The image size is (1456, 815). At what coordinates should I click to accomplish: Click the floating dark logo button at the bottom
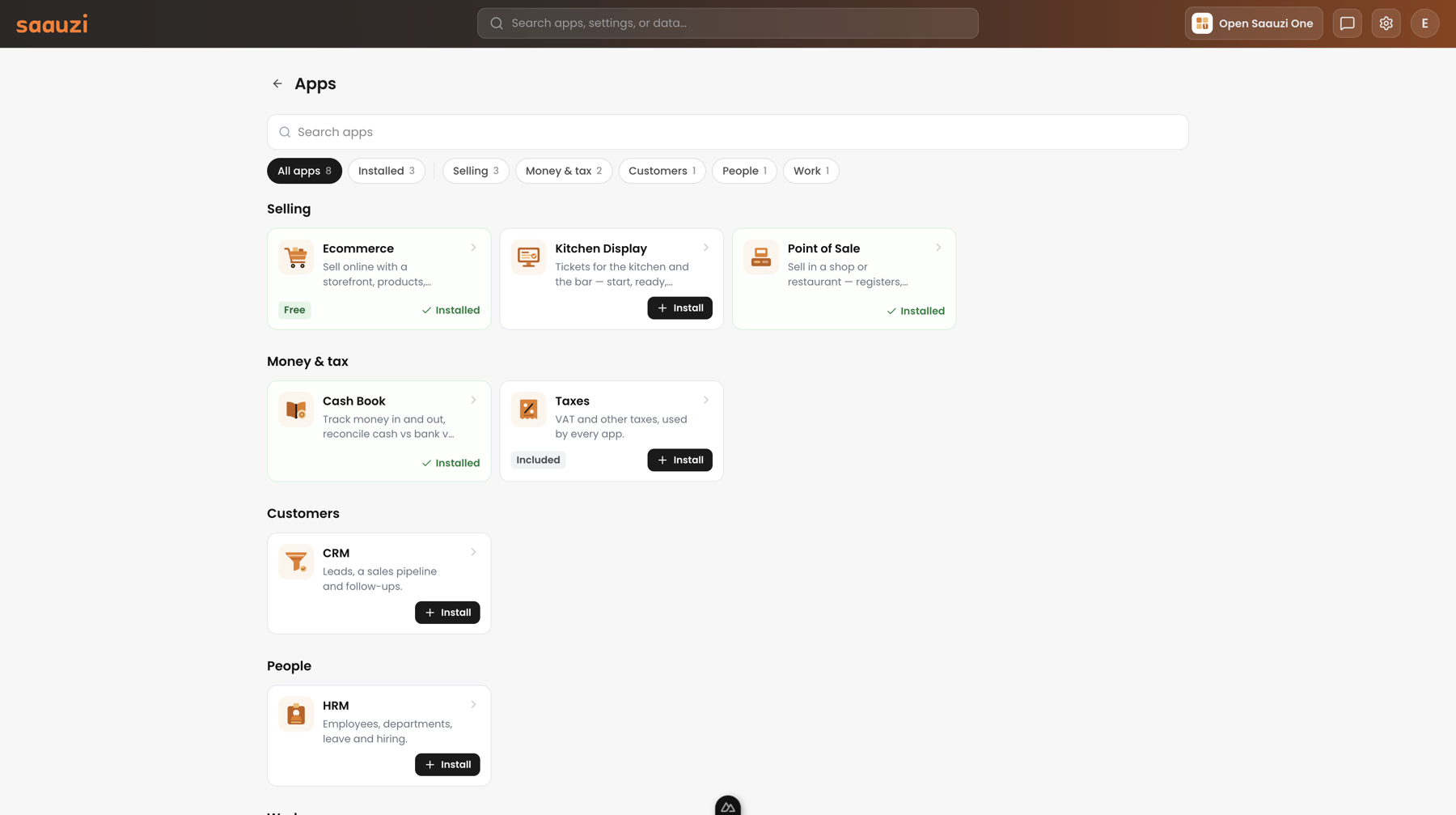coord(728,806)
